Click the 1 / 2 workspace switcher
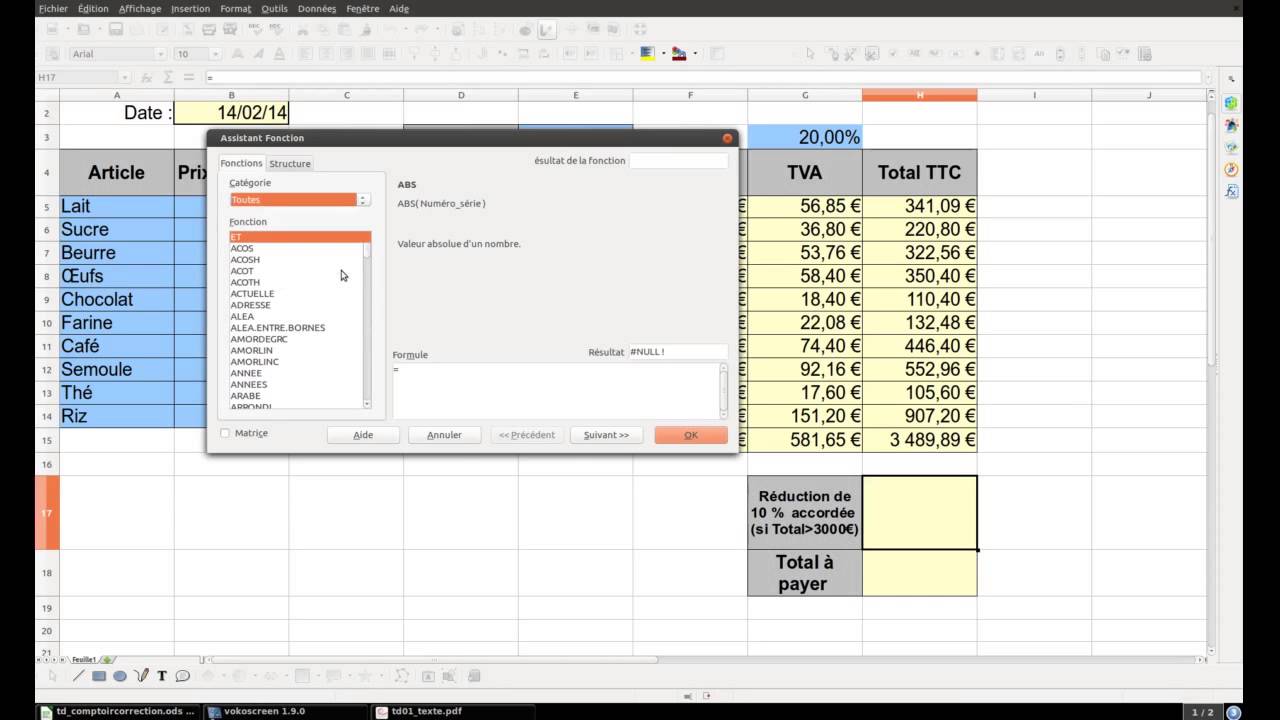 point(1201,712)
